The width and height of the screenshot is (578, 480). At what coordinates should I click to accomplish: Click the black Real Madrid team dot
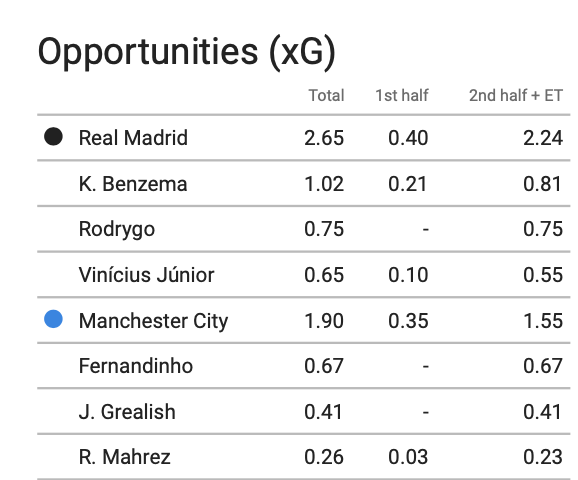(53, 137)
